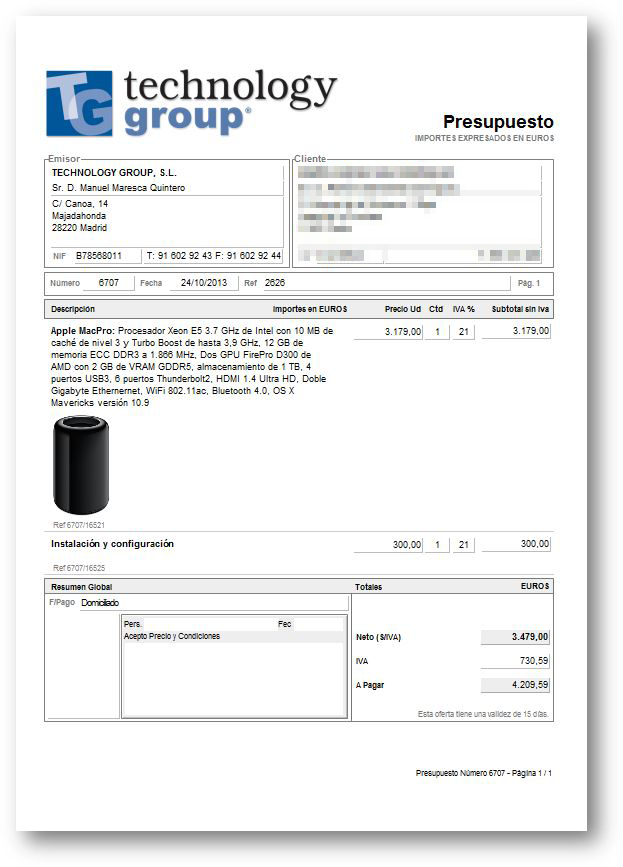Click the NIF value B78568011
Screen dimensions: 623x867
(x=100, y=256)
